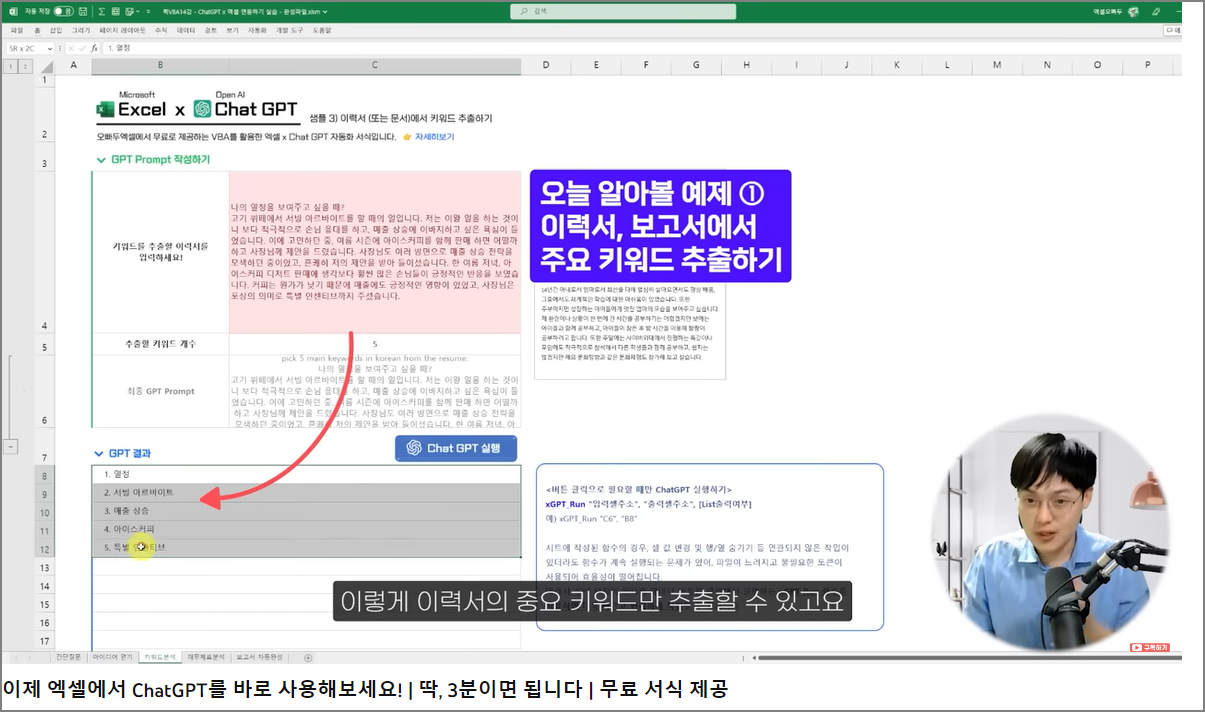Select column H header

click(x=747, y=66)
